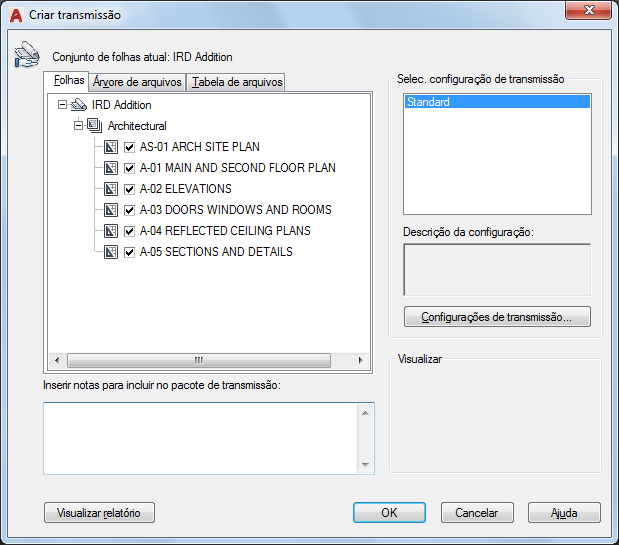Click the right arrow of the horizontal scrollbar
The height and width of the screenshot is (545, 619).
tap(360, 360)
